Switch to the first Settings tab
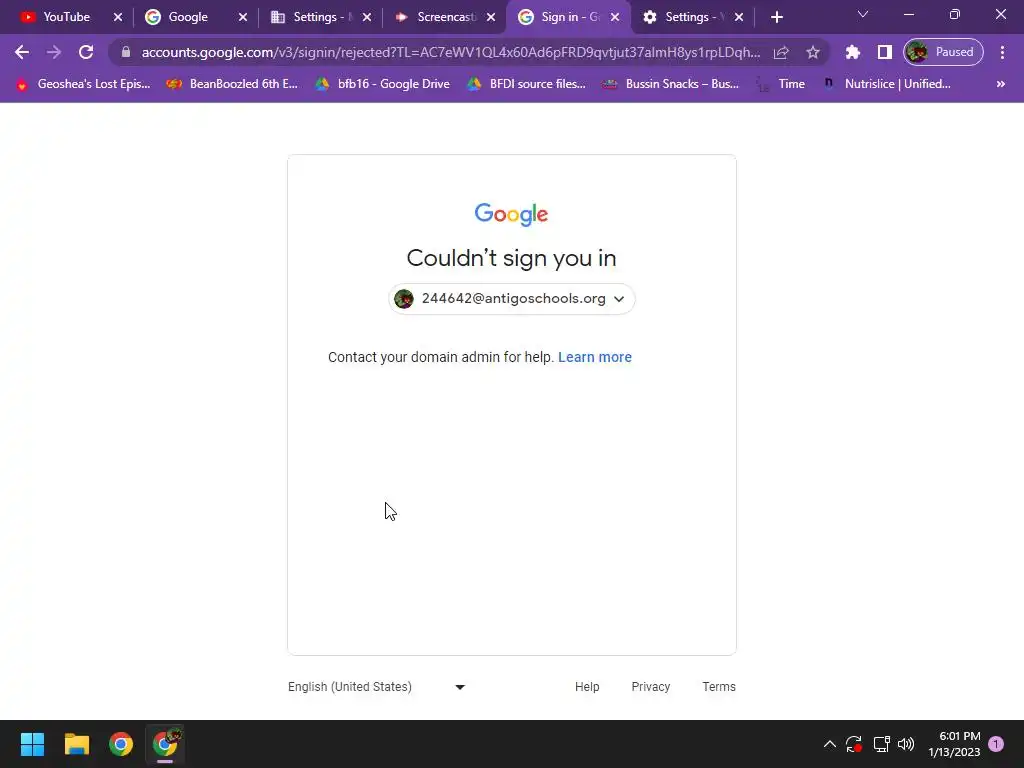 pos(315,17)
